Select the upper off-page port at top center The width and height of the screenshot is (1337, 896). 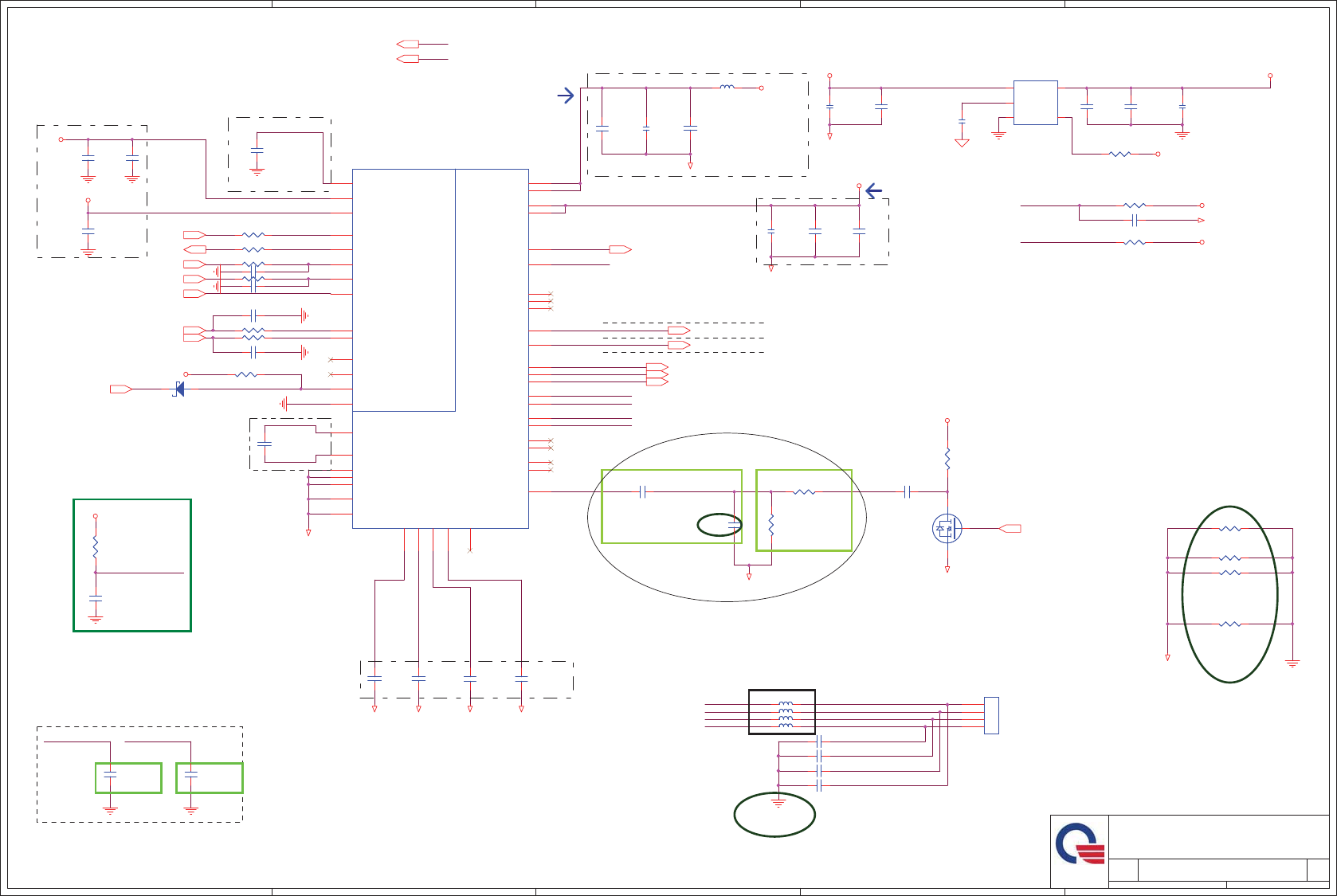pyautogui.click(x=407, y=44)
